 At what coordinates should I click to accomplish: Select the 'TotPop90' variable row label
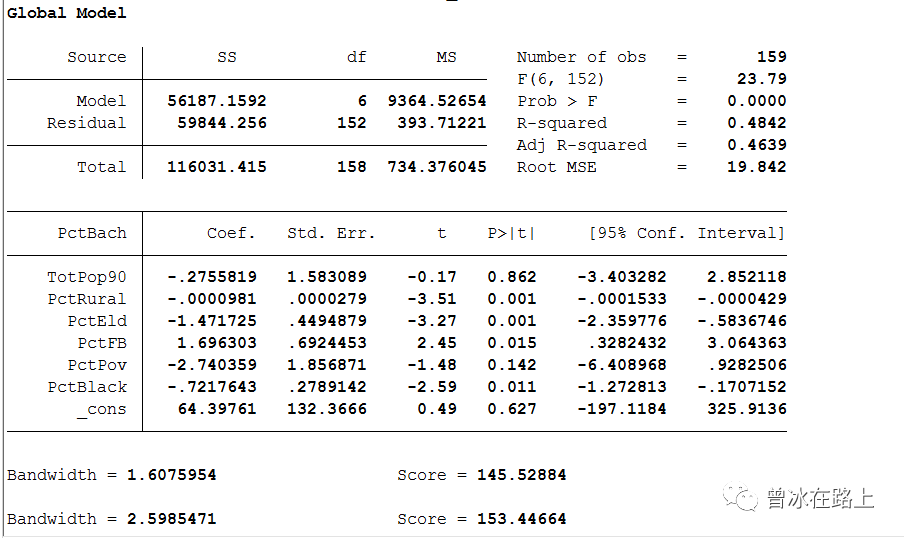tap(86, 277)
